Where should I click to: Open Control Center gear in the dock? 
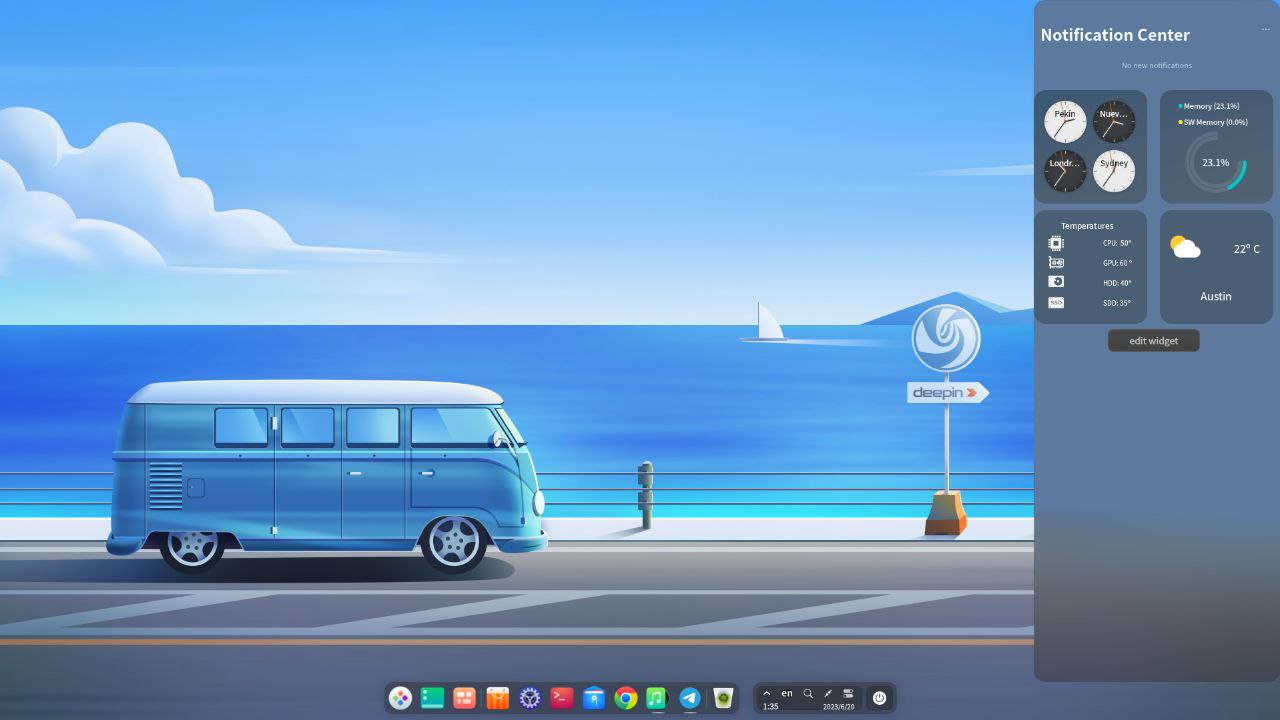[530, 698]
